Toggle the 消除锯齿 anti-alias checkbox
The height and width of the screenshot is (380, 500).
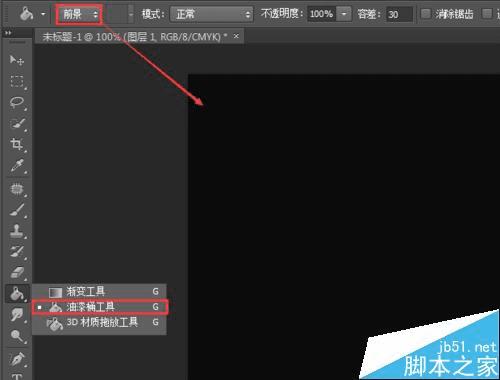tap(425, 14)
